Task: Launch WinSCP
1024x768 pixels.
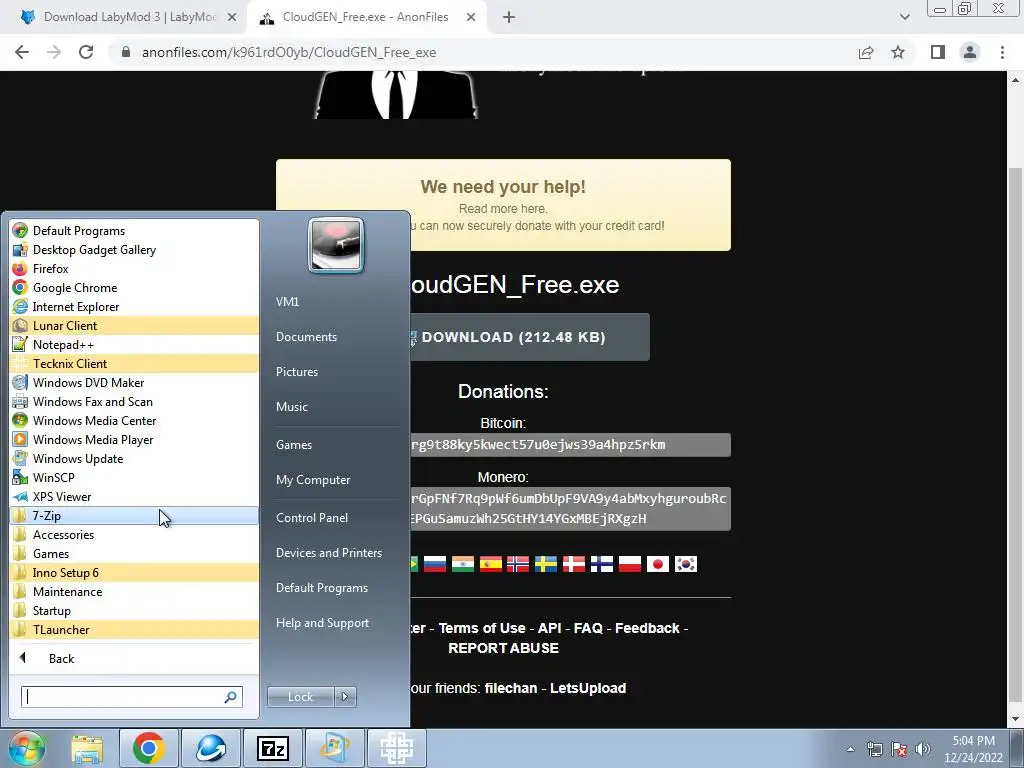Action: 135,477
